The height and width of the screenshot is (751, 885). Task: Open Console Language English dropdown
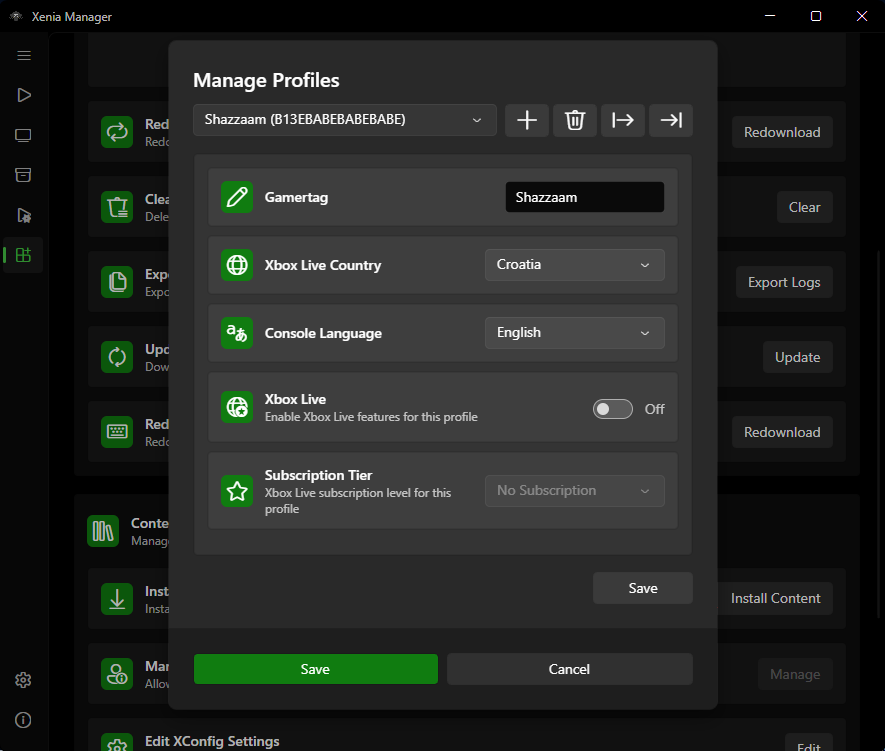575,333
